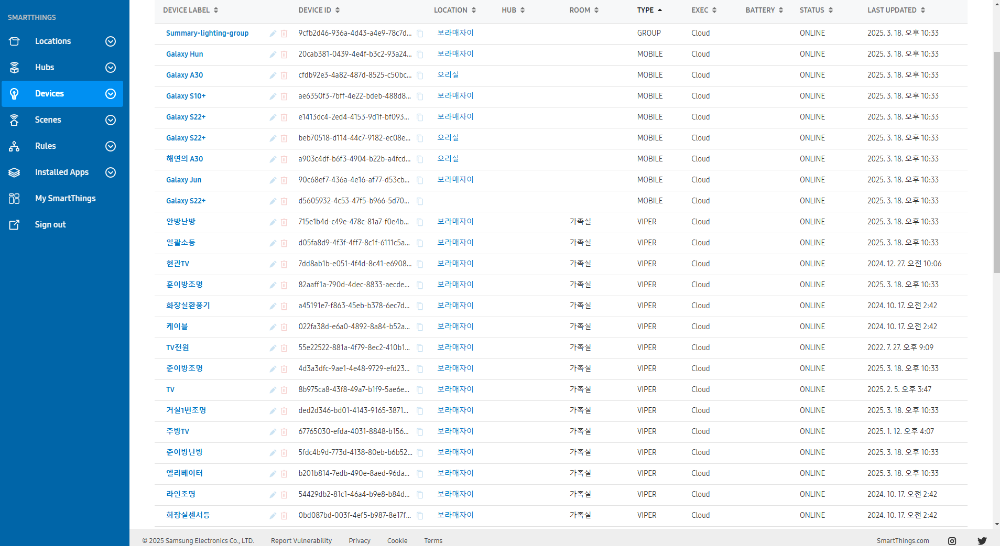Expand the Rules sidebar chevron

point(110,146)
